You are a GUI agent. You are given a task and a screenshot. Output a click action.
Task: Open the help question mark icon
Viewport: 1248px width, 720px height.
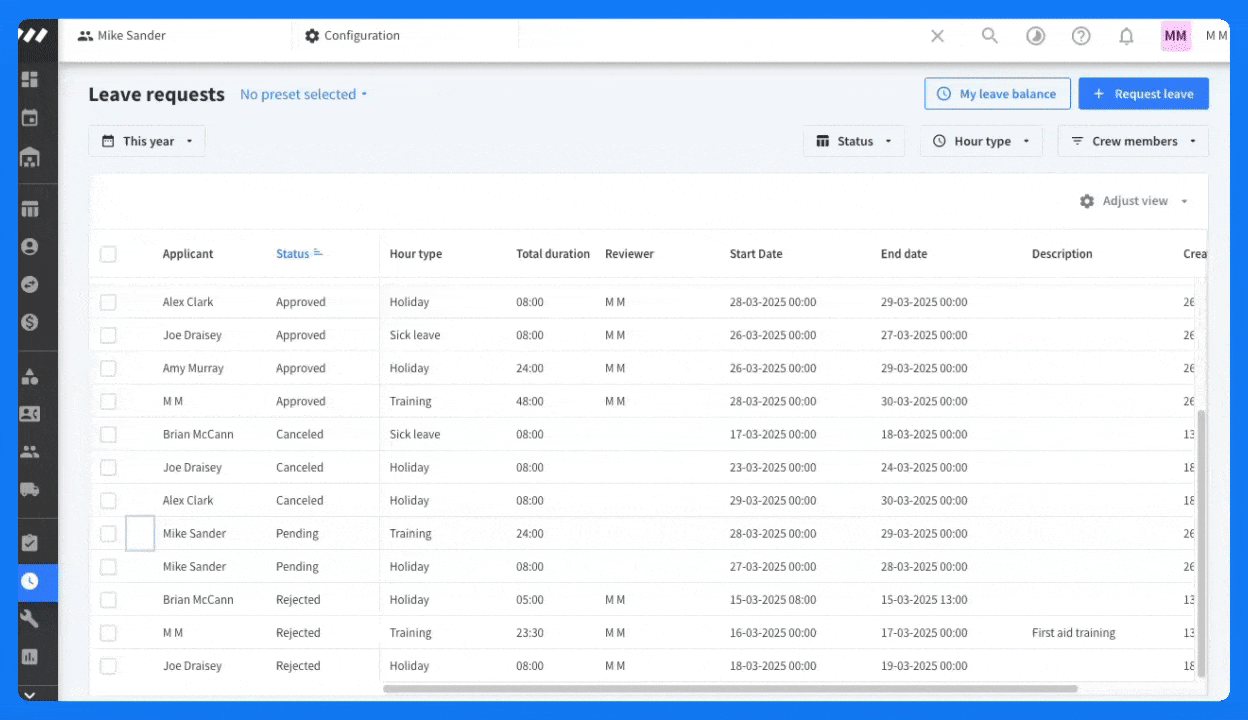(1081, 36)
